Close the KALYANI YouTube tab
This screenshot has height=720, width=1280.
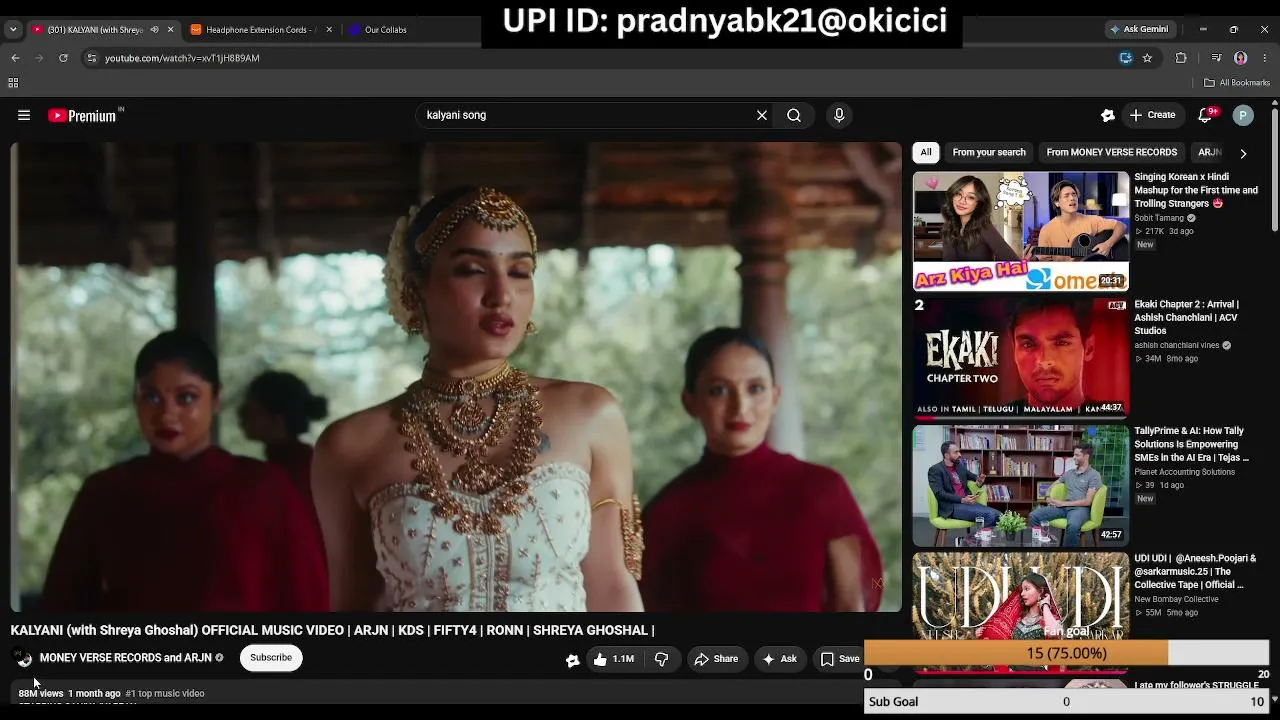(170, 30)
